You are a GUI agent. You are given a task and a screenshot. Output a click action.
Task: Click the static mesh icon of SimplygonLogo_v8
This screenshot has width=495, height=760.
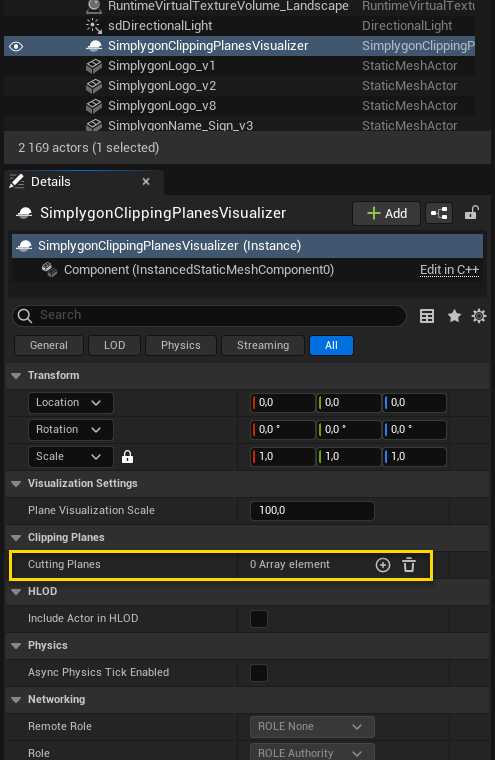point(94,106)
